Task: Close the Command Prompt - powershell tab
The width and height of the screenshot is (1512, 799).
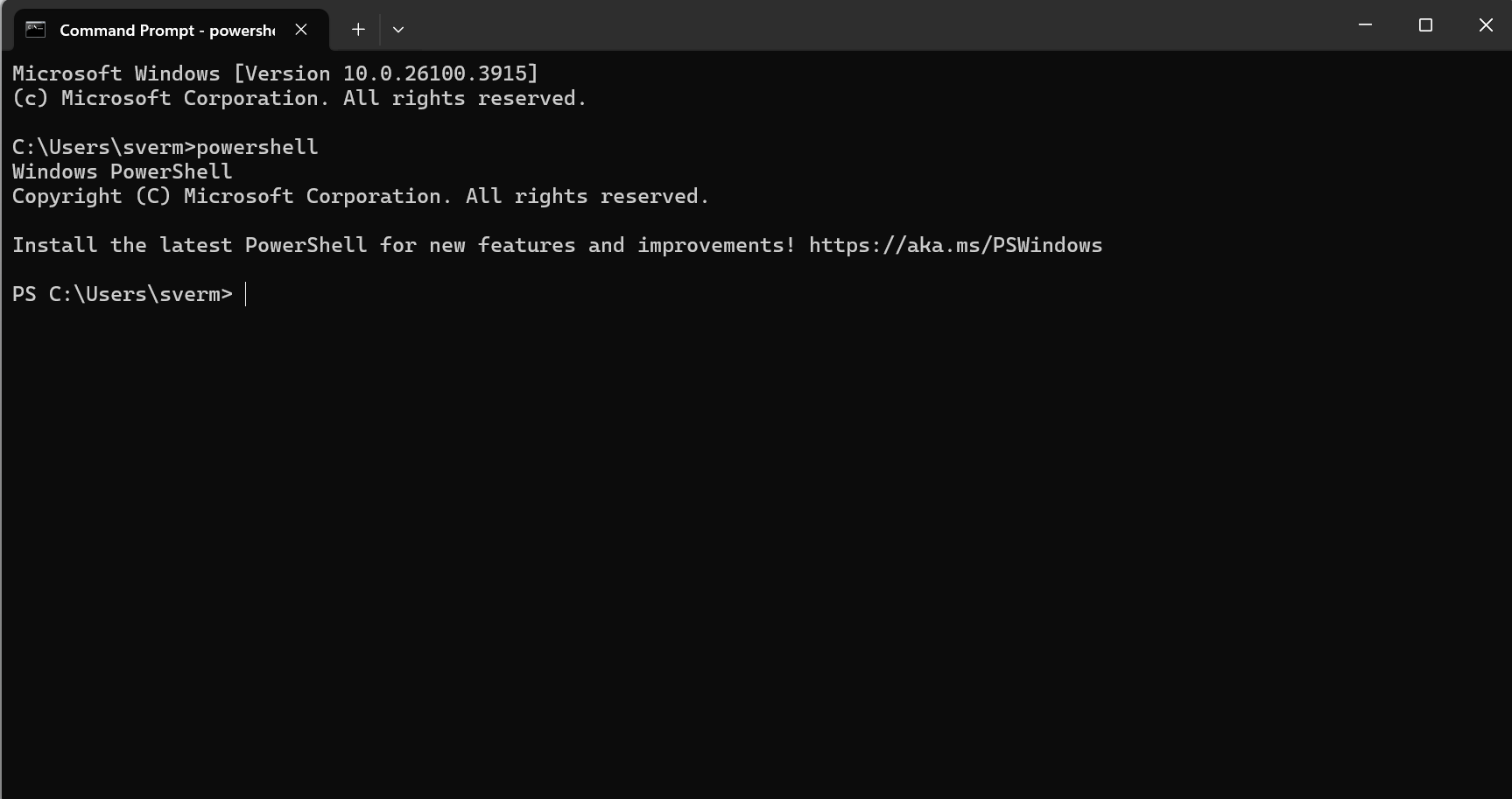Action: (x=301, y=30)
